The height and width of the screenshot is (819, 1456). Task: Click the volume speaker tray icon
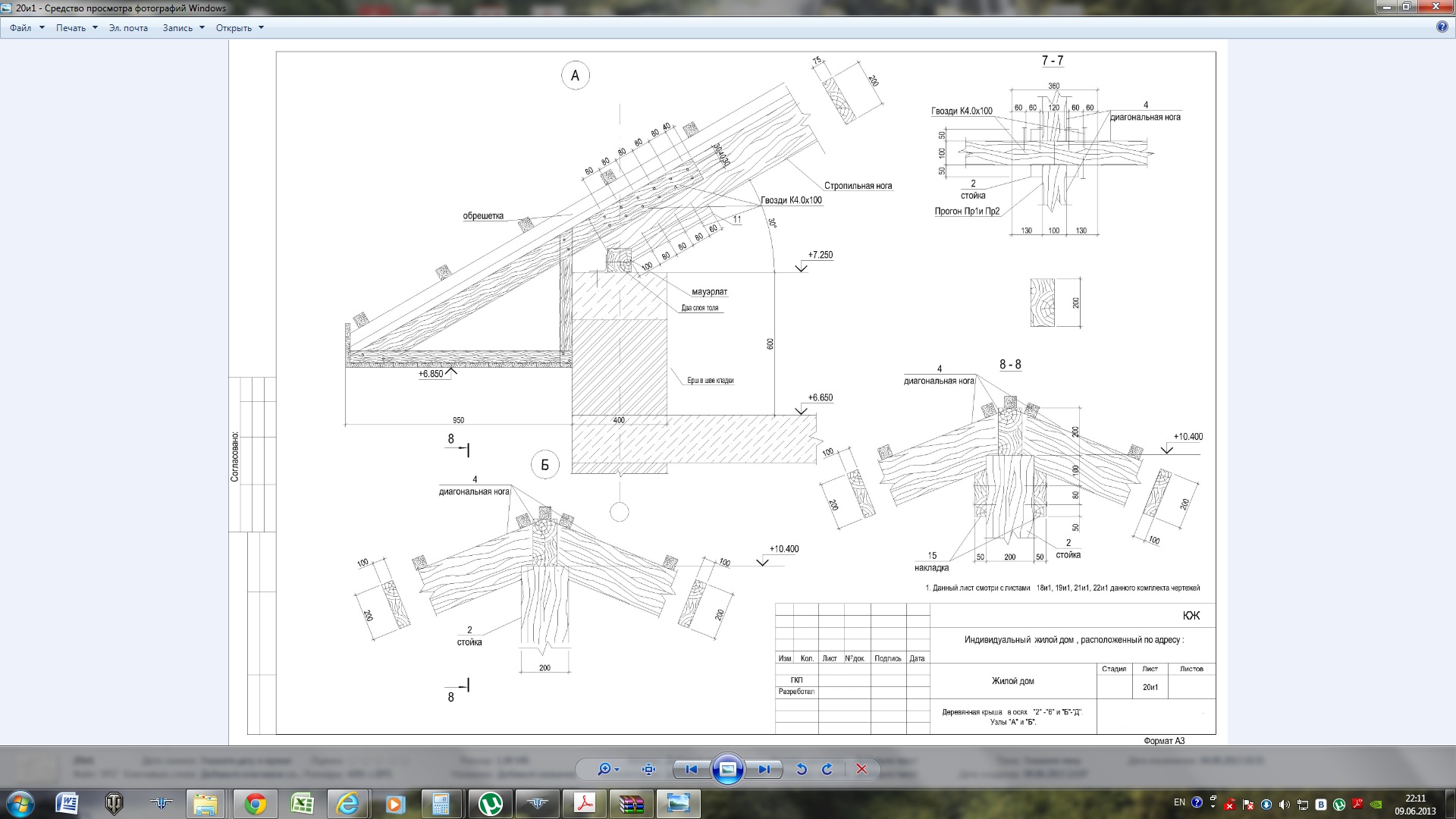(x=1284, y=805)
